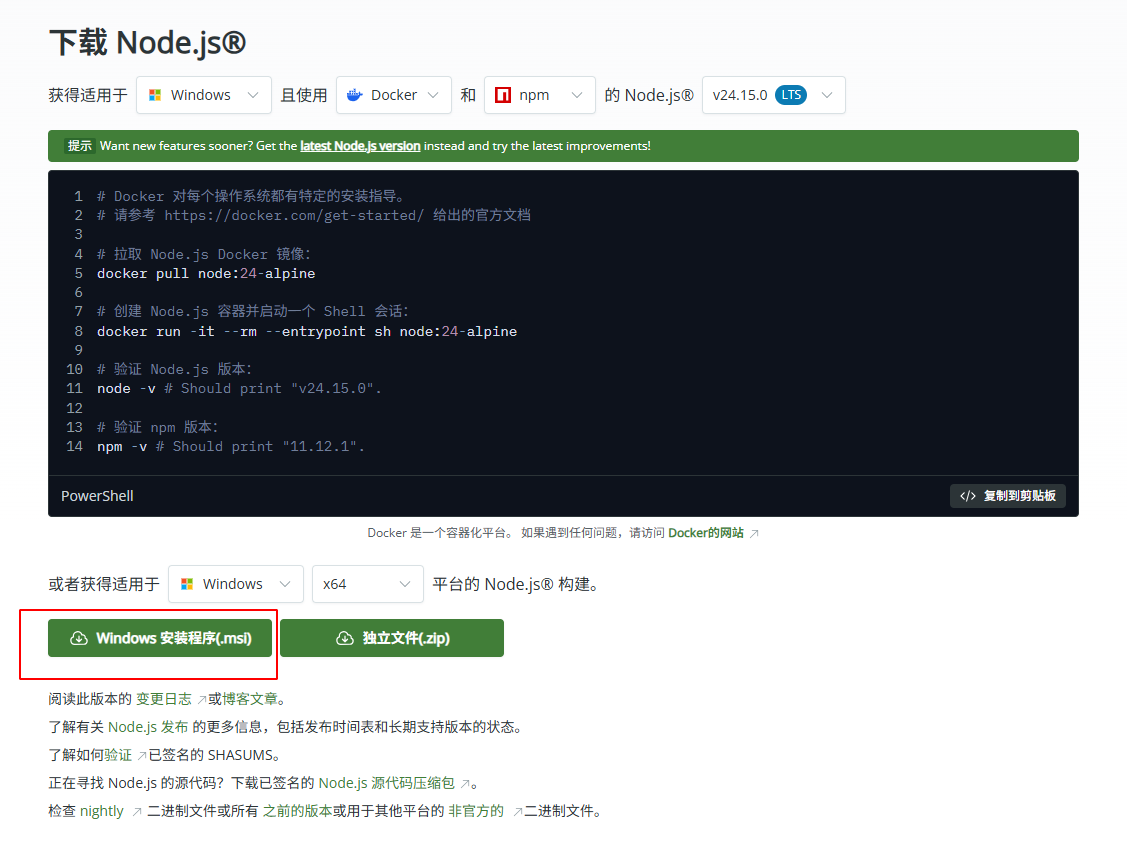The height and width of the screenshot is (843, 1127).
Task: Click the Windows logo in lower platform dropdown
Action: [x=187, y=584]
